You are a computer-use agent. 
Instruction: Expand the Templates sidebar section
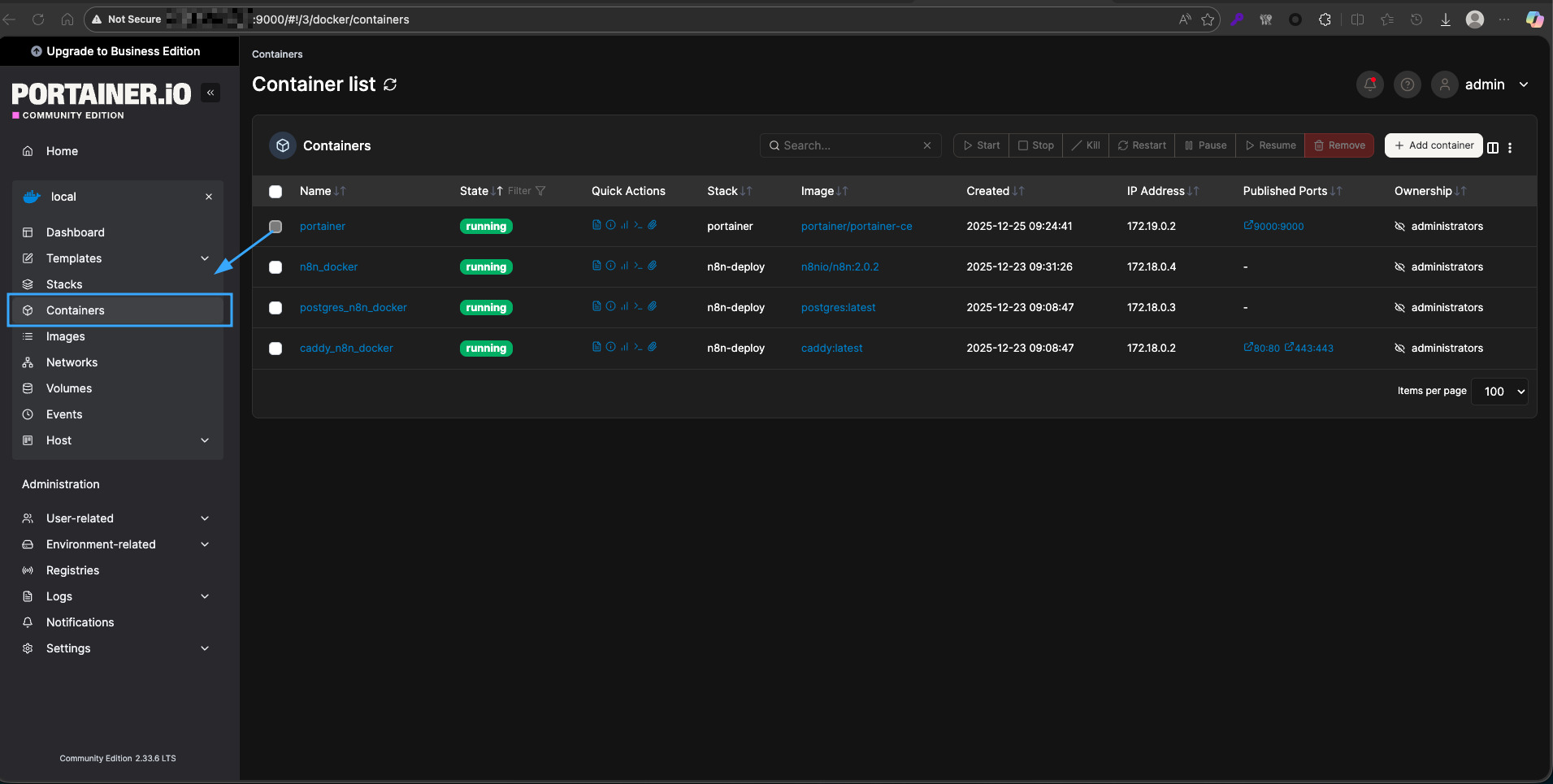pyautogui.click(x=205, y=258)
